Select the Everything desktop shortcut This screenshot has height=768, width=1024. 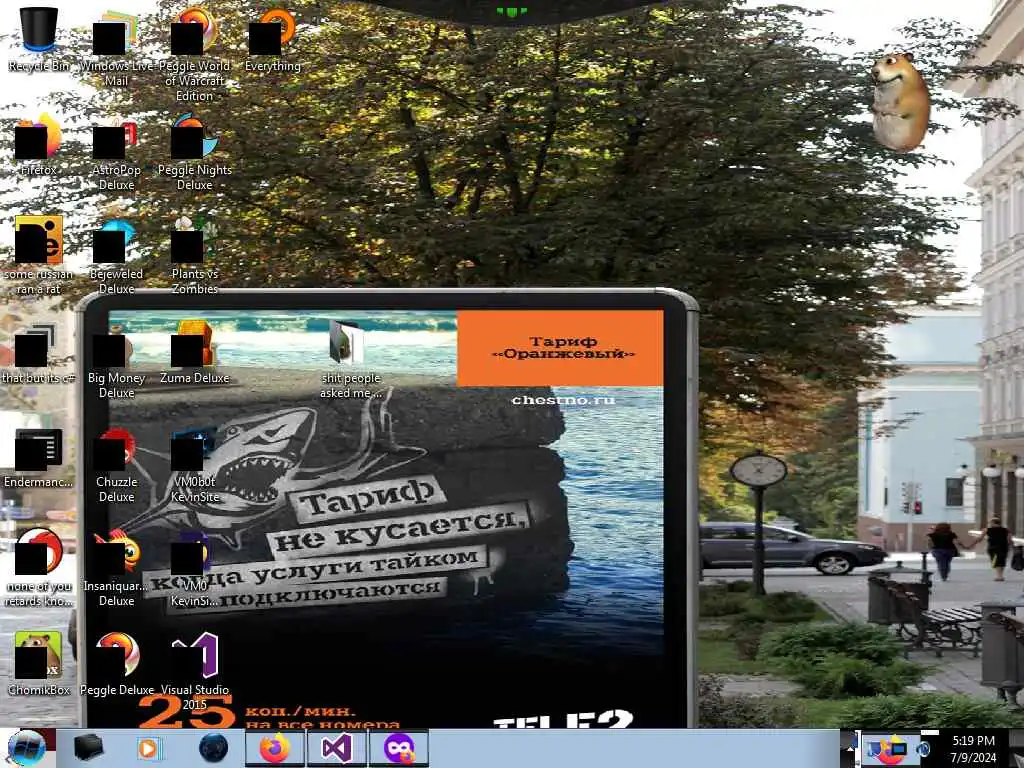pos(272,39)
